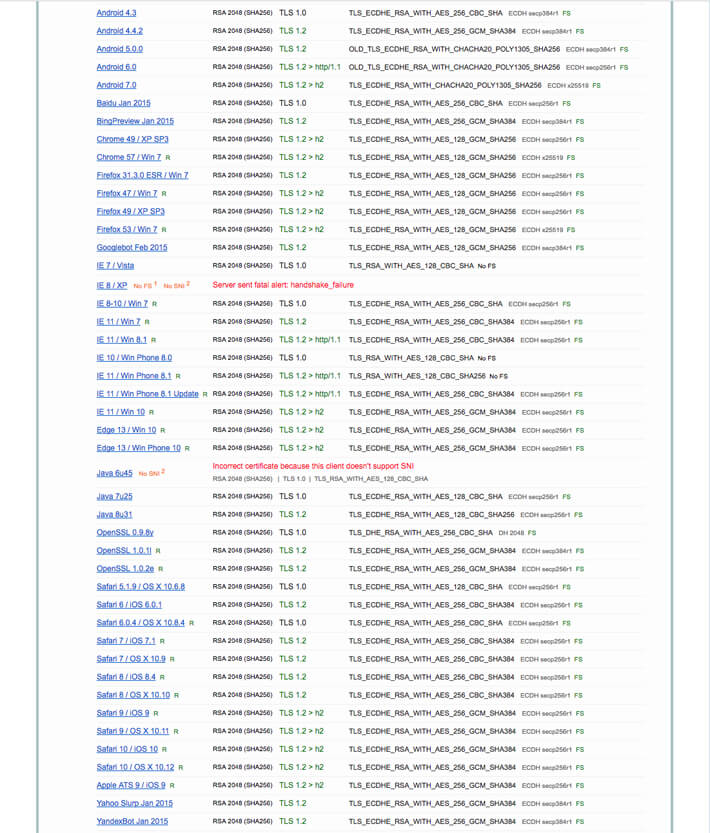Select Safari 5.1.9 / OS X 10.6.8

click(140, 586)
